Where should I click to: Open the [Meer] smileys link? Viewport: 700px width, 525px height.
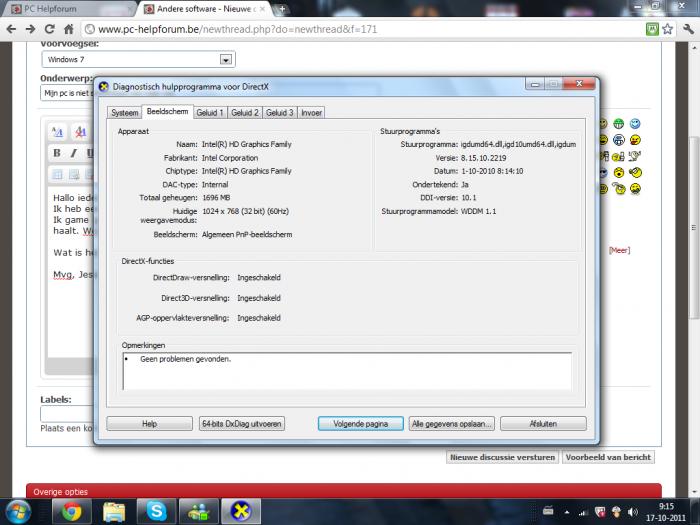pos(619,250)
